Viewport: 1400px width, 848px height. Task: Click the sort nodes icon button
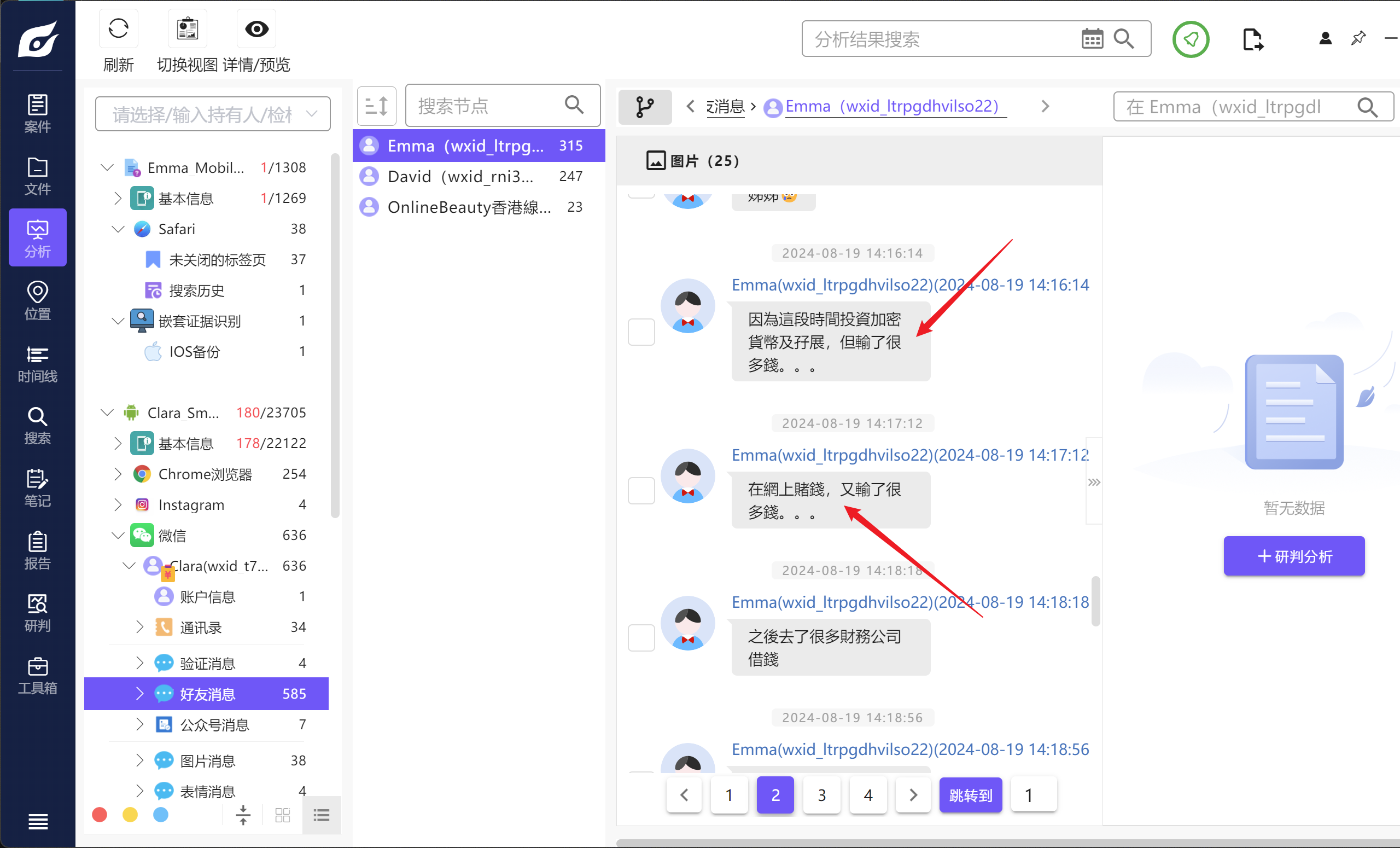(376, 106)
